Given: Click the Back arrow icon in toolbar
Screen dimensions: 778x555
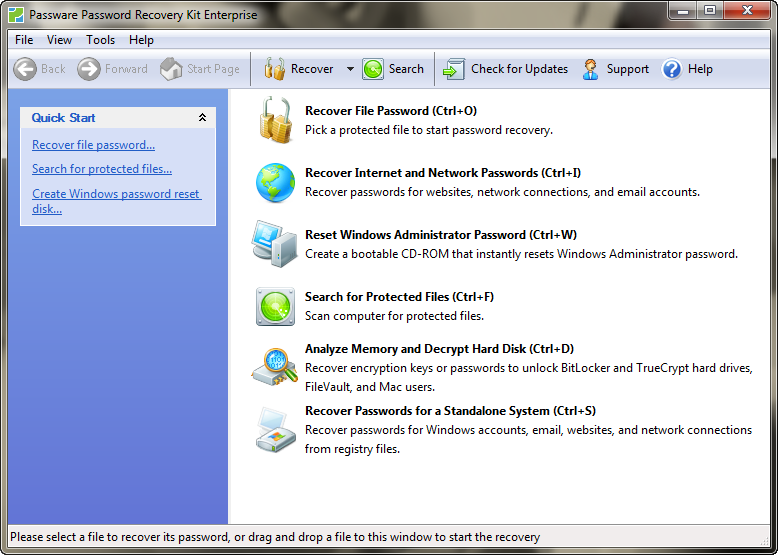Looking at the screenshot, I should pos(25,69).
